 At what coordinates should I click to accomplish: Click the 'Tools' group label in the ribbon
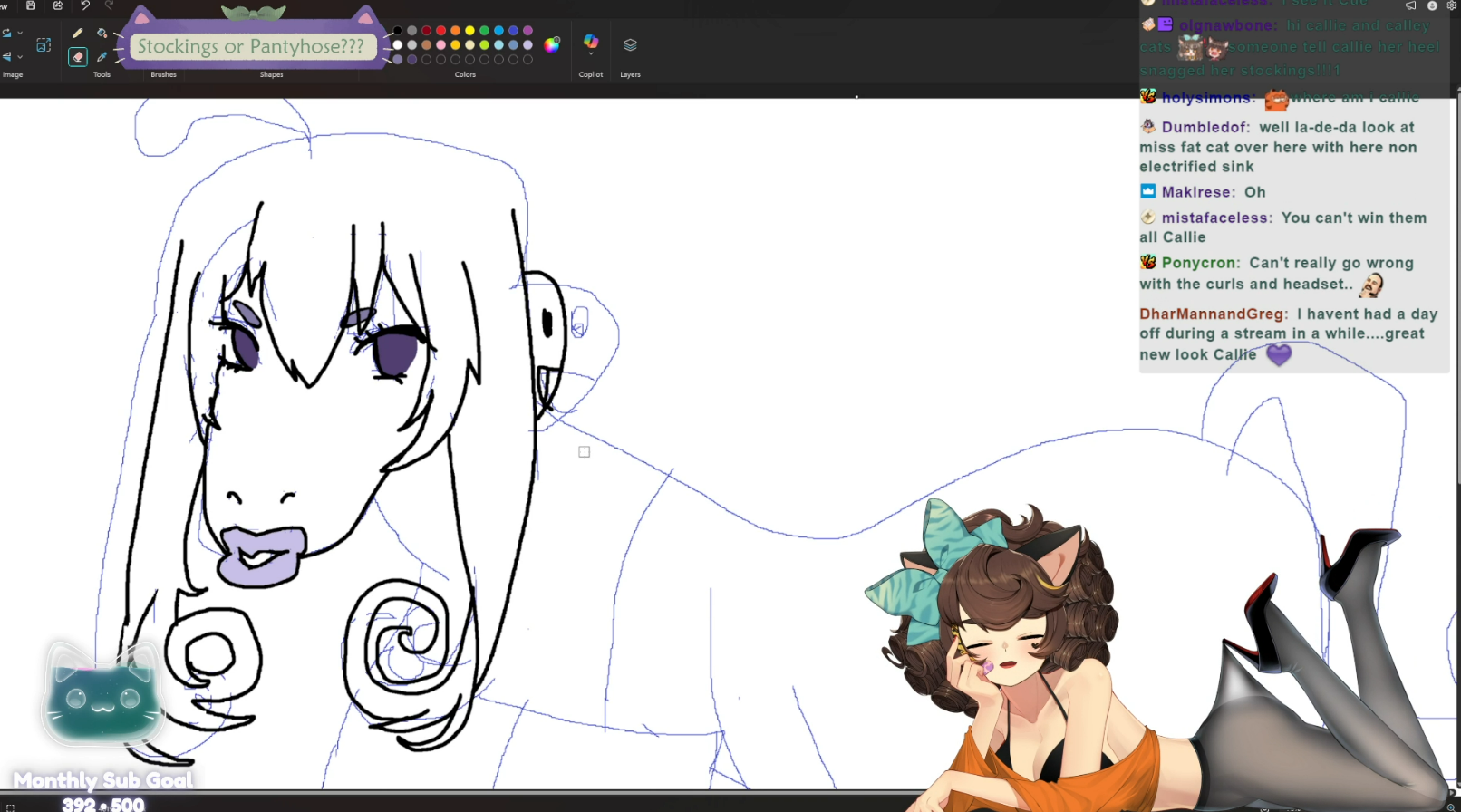[102, 74]
